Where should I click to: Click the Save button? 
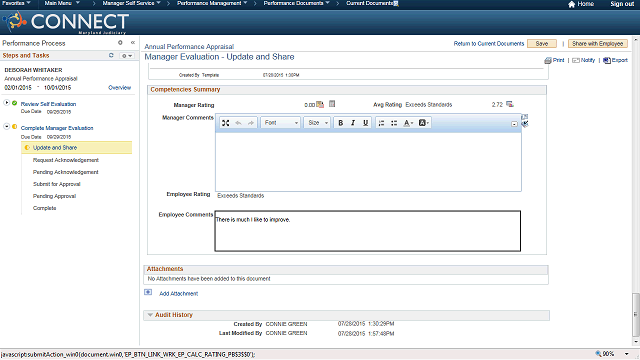tap(542, 44)
